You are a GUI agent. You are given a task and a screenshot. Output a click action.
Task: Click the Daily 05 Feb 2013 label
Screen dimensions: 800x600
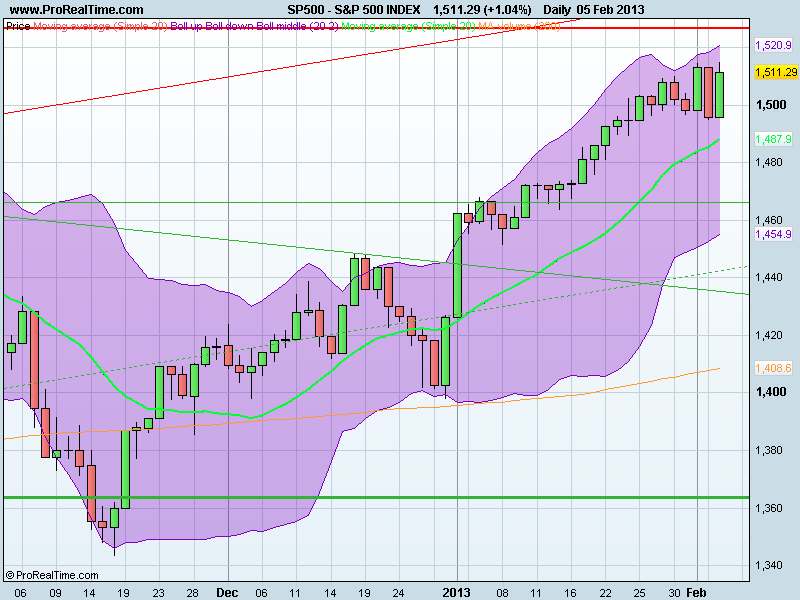tap(593, 9)
